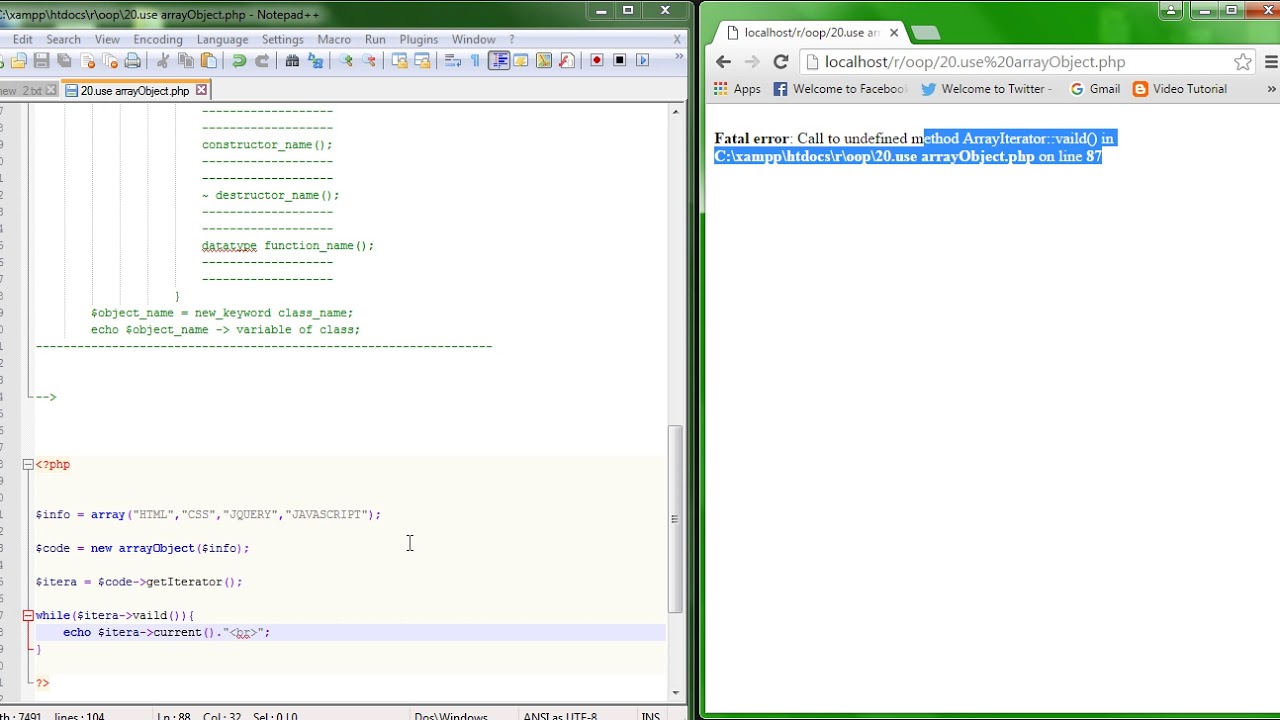
Task: Save all files via toolbar icon
Action: point(64,60)
